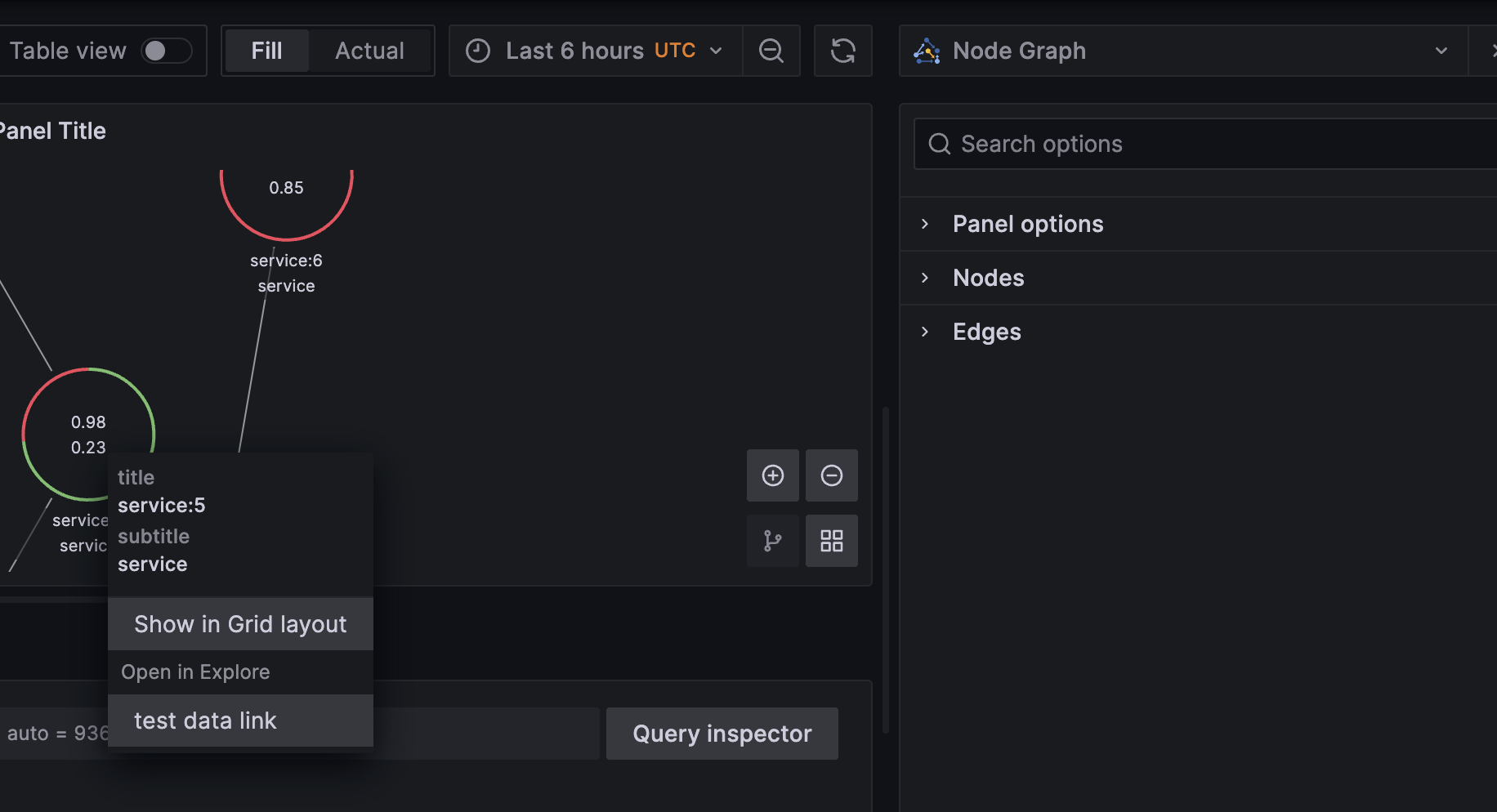This screenshot has width=1497, height=812.
Task: Click the Node Graph visualization icon
Action: (927, 50)
